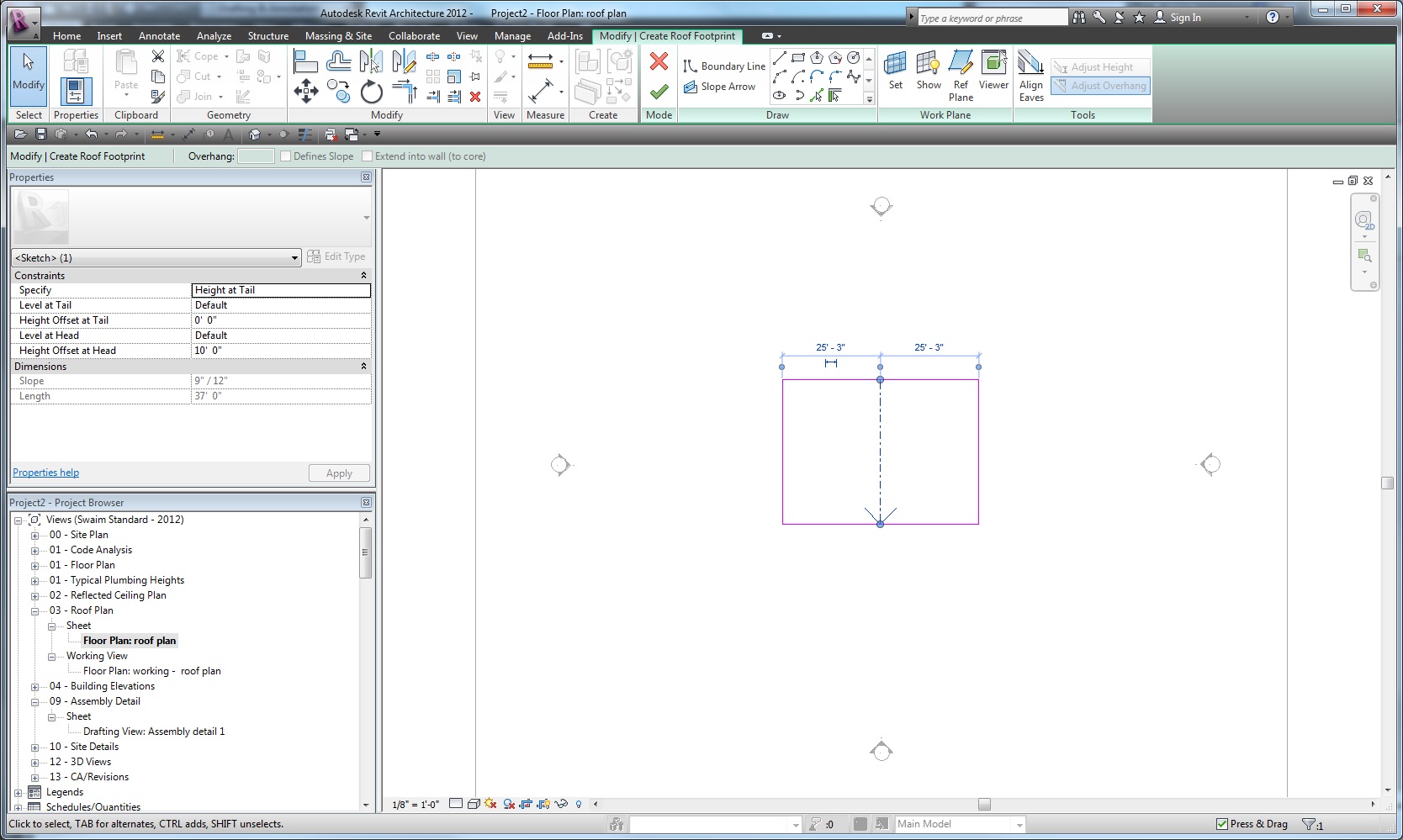The height and width of the screenshot is (840, 1403).
Task: Expand the 04 - Building Elevations node
Action: coord(35,687)
